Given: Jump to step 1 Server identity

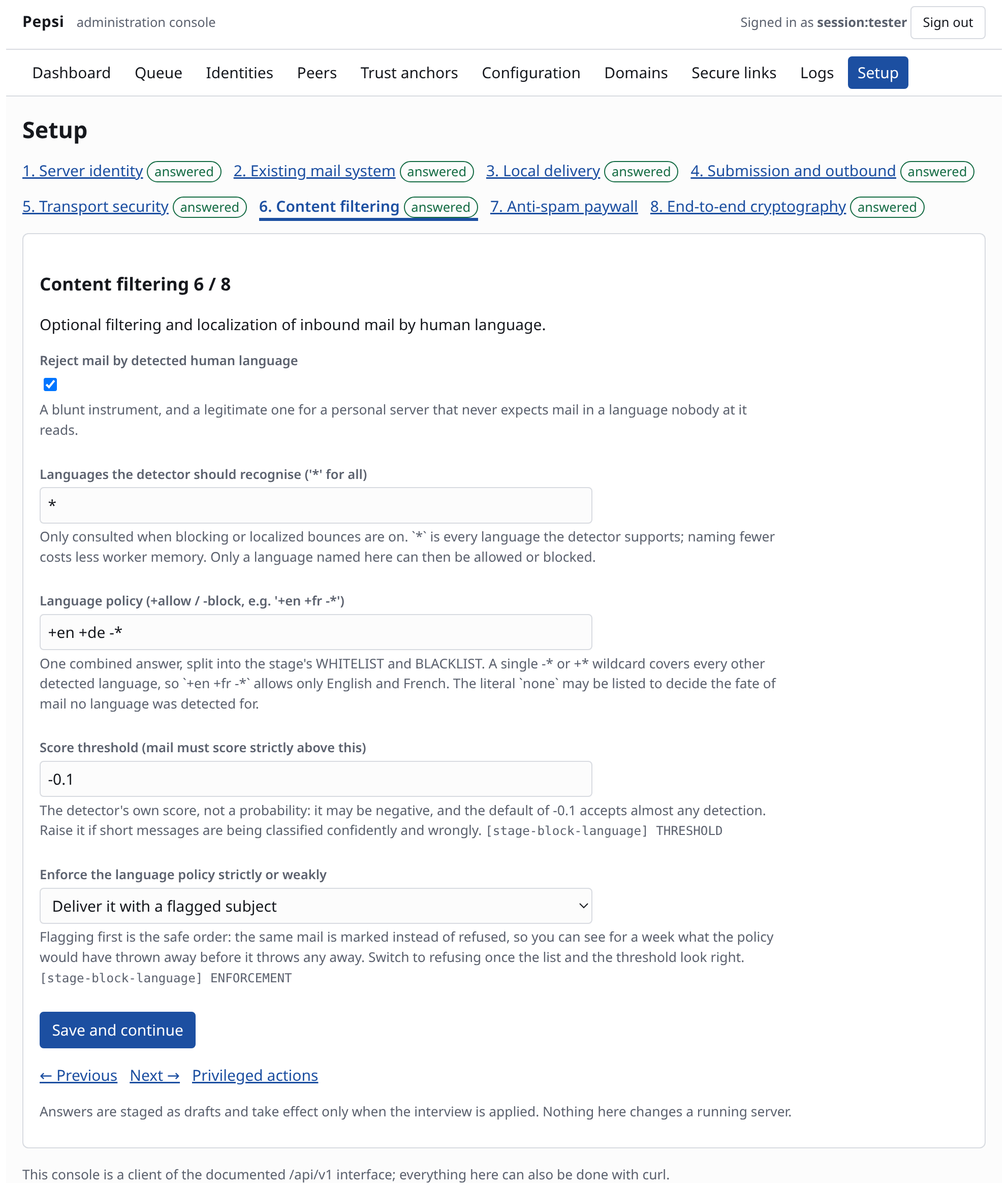Looking at the screenshot, I should 82,171.
